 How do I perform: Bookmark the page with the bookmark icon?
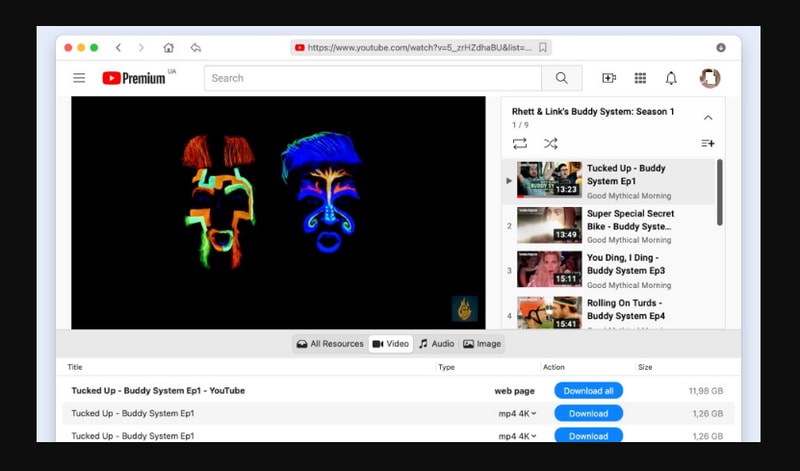543,47
